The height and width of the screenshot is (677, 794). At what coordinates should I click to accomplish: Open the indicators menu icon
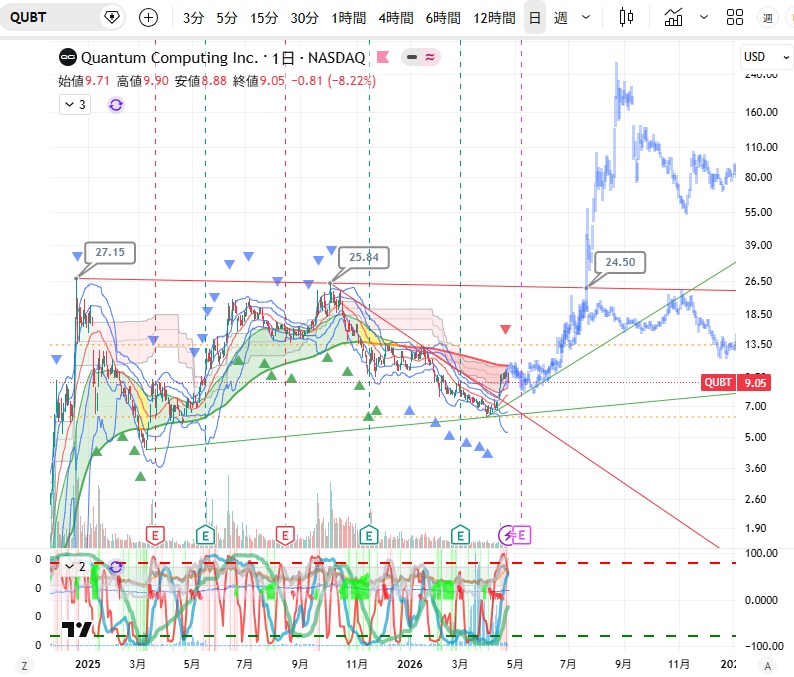point(673,18)
